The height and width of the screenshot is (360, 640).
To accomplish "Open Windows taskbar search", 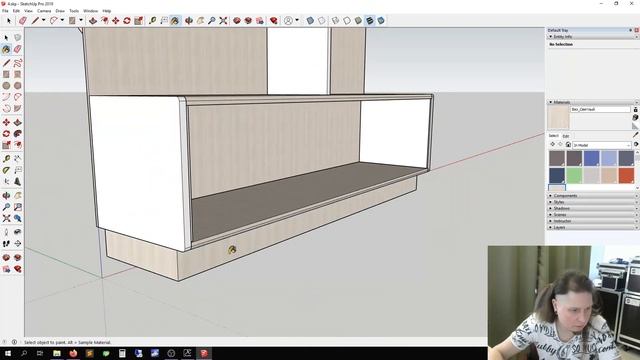I will pos(24,353).
